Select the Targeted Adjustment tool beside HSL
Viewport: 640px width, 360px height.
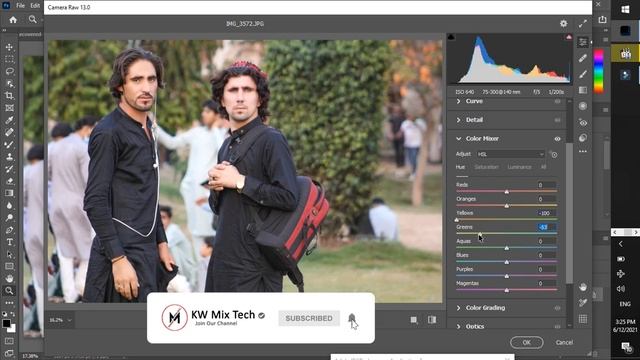point(554,155)
